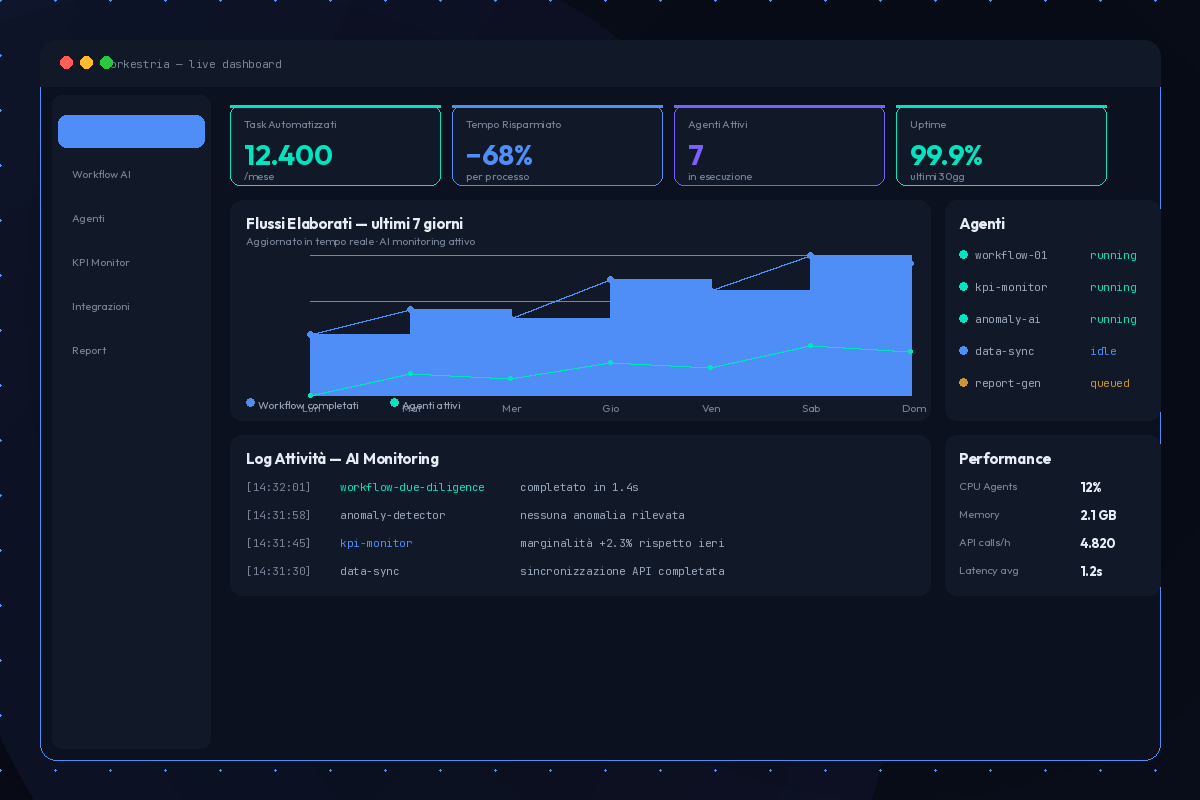The height and width of the screenshot is (800, 1200).
Task: Open Workflow AI in the sidebar
Action: click(x=101, y=175)
